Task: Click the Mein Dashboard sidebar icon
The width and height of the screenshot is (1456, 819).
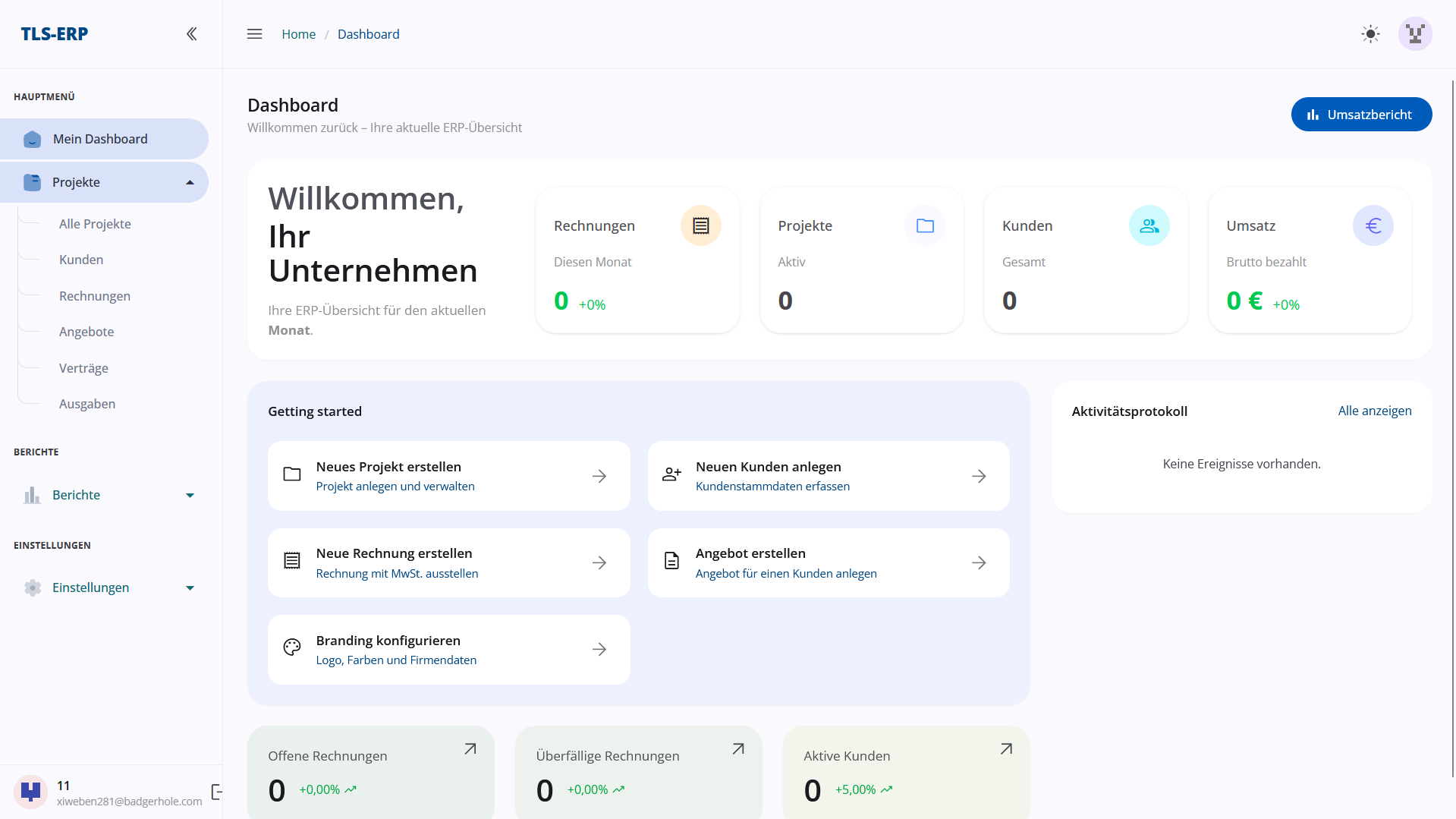Action: point(32,139)
